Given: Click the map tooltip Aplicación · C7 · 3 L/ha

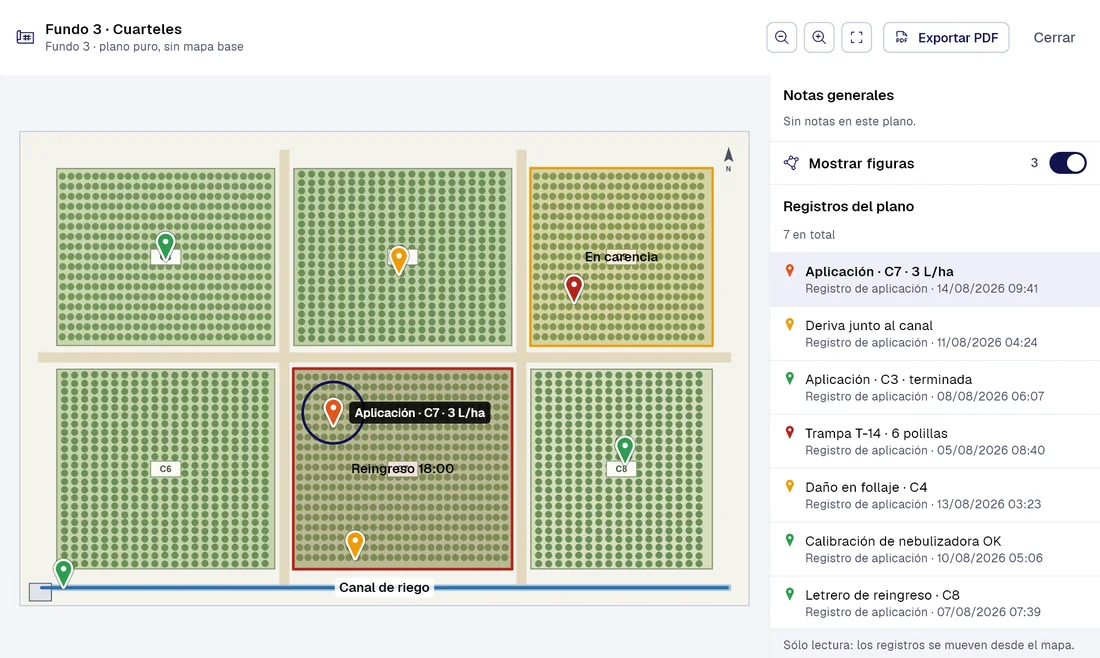Looking at the screenshot, I should 420,412.
